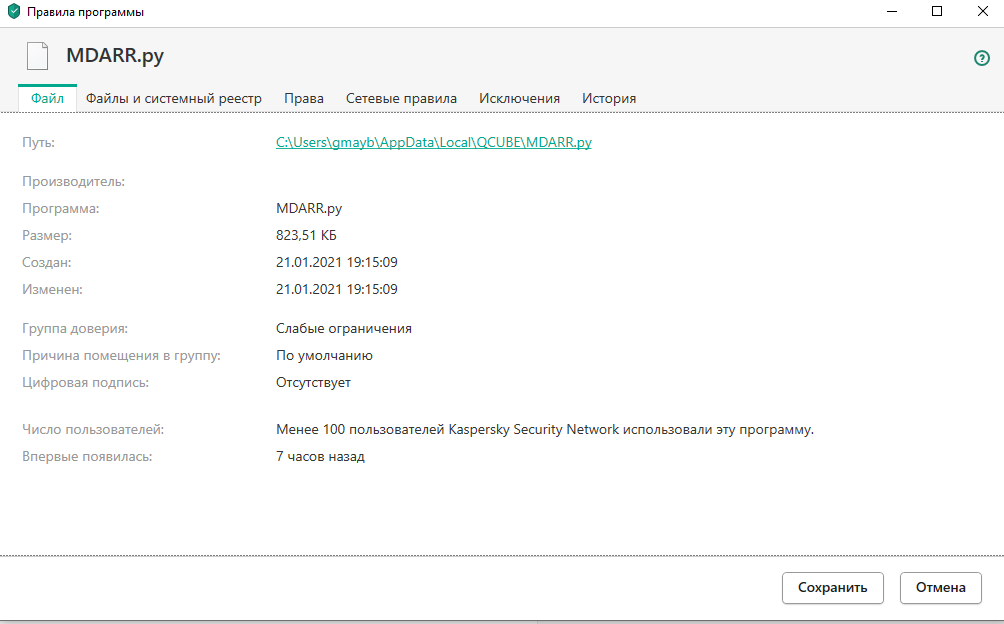Click the Kaspersky shield icon in title bar
Viewport: 1004px width, 624px height.
click(x=14, y=12)
